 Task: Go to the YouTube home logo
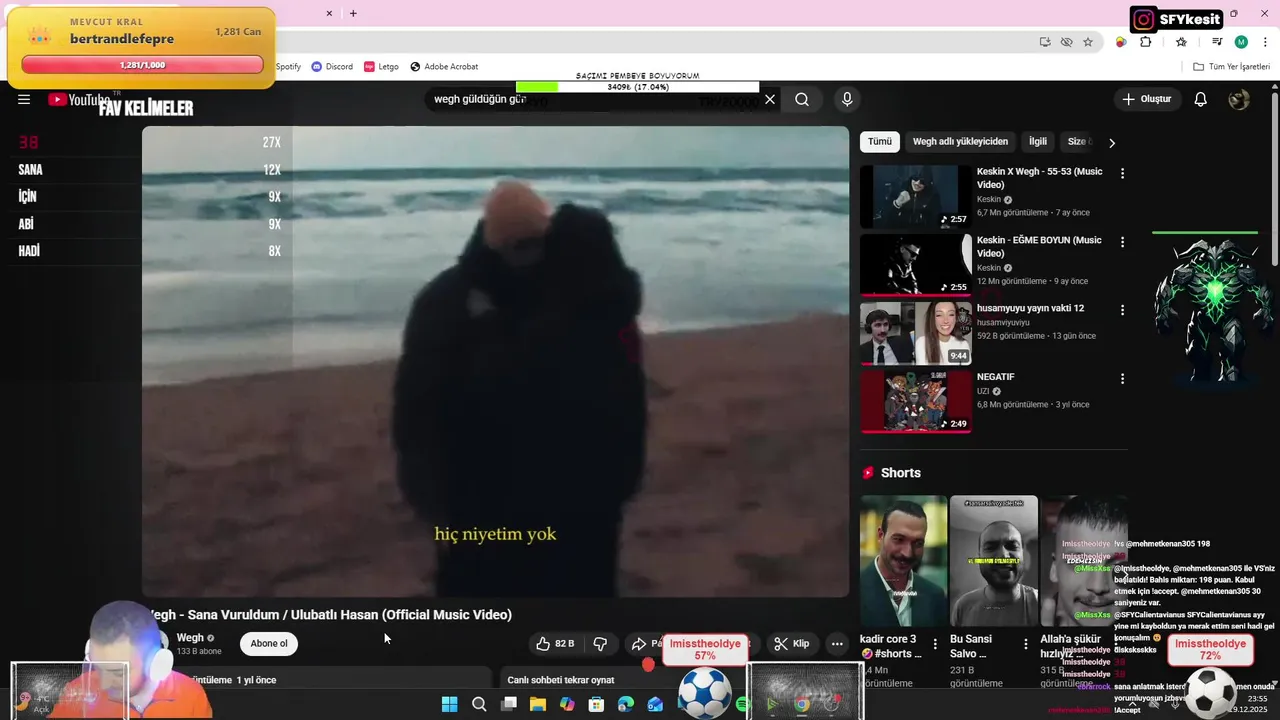[78, 99]
